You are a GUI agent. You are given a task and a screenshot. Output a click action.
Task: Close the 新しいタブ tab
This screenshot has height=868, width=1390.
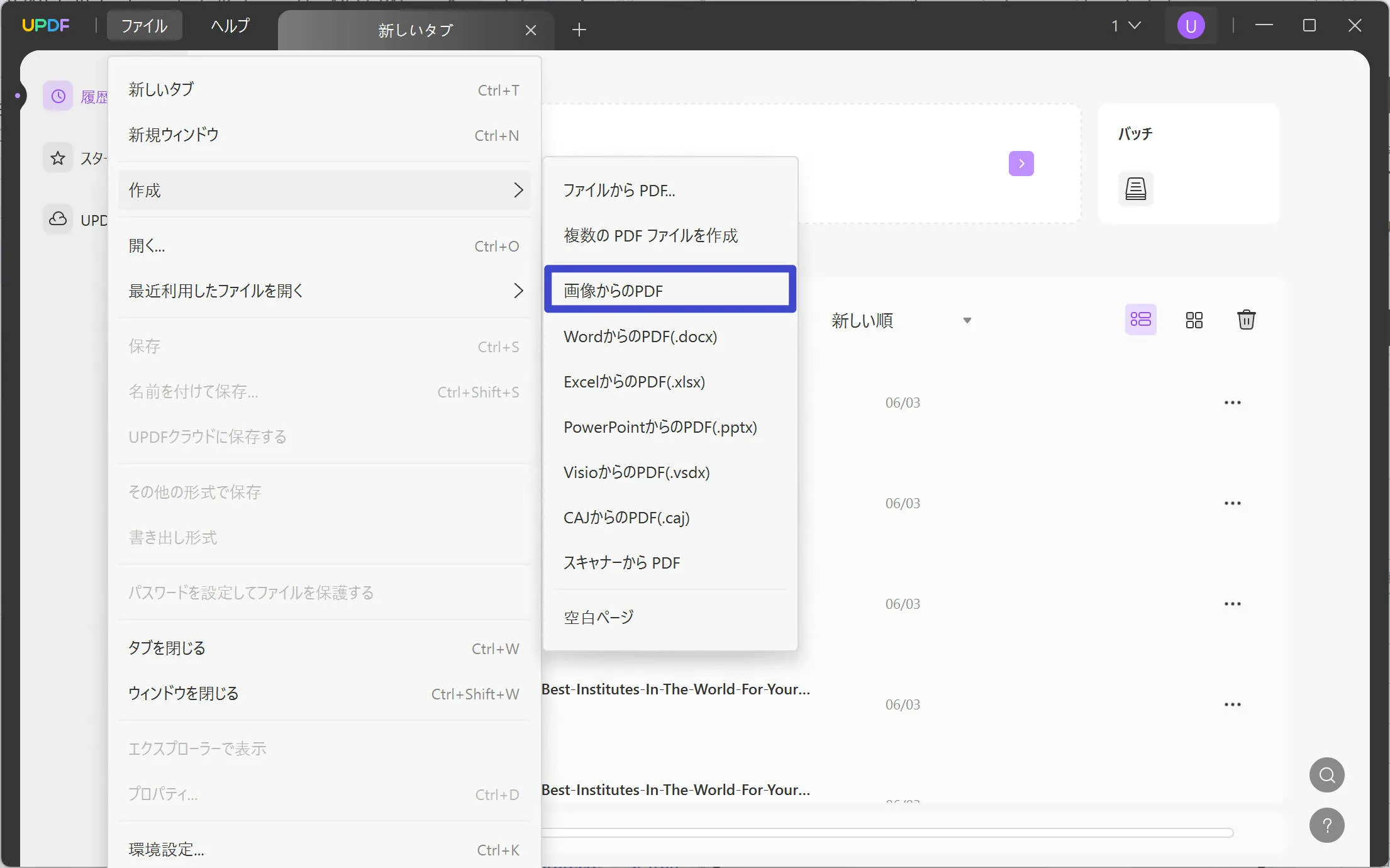point(531,30)
